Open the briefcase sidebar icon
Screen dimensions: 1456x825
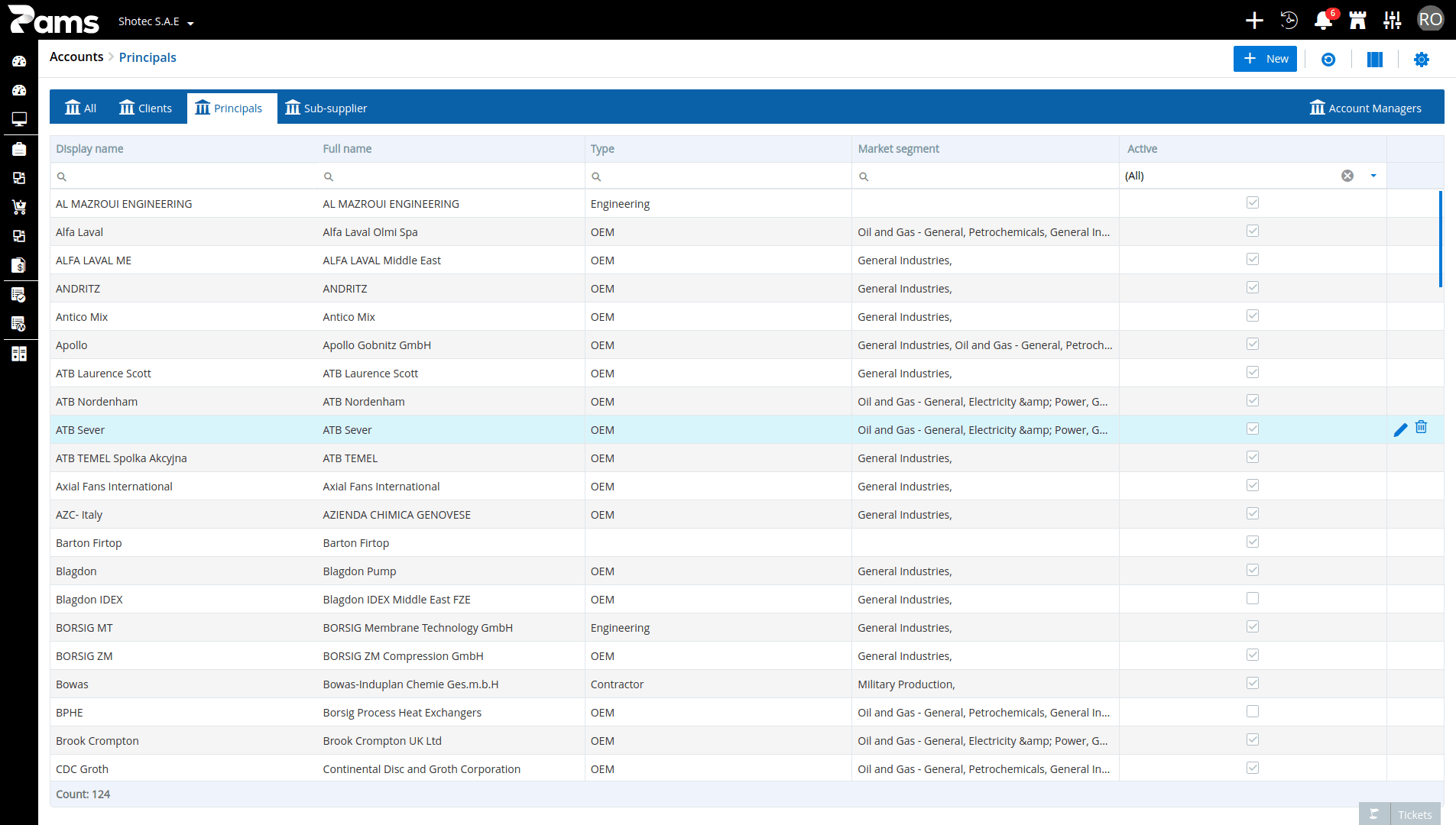tap(19, 149)
